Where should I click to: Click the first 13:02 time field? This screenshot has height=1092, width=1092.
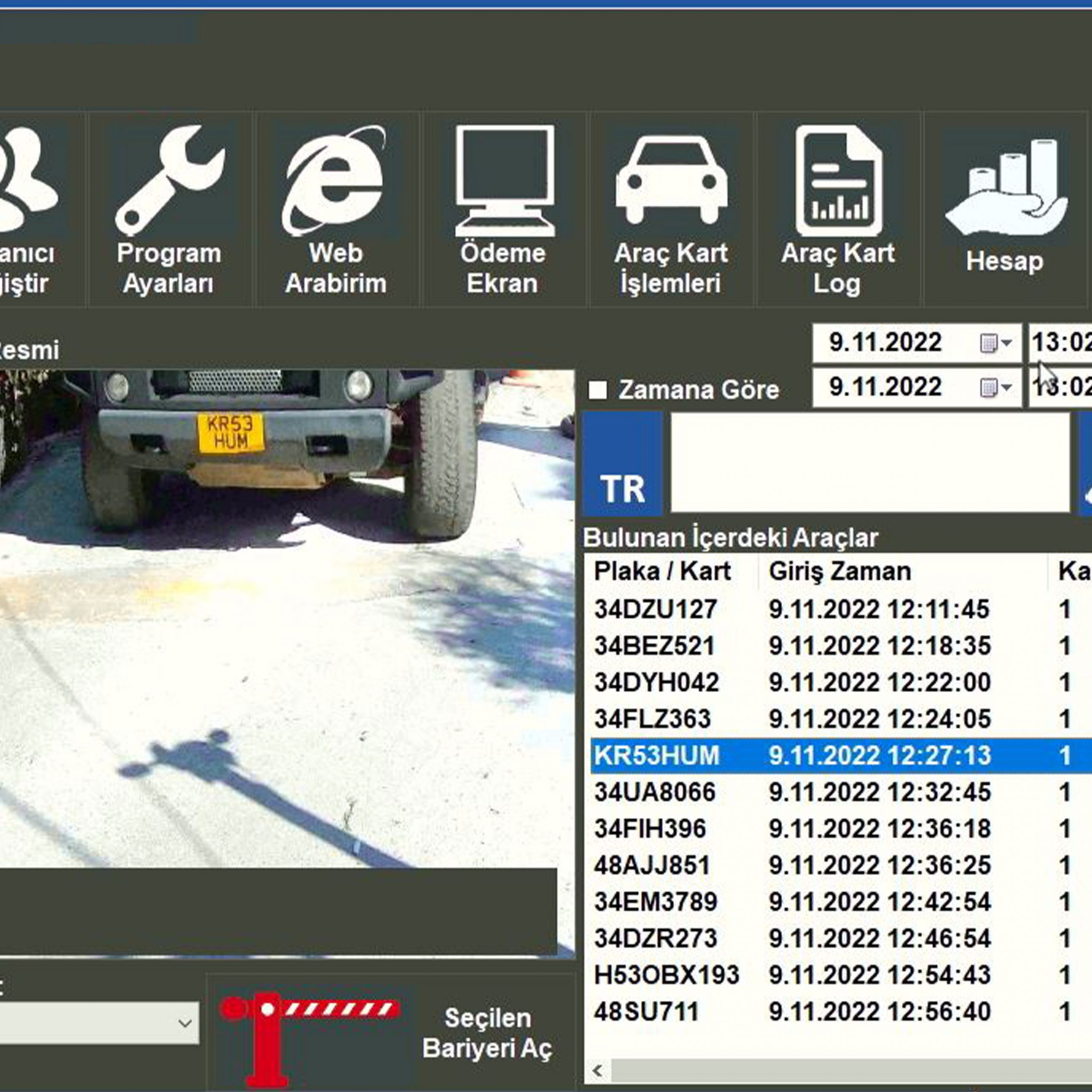(x=1060, y=343)
